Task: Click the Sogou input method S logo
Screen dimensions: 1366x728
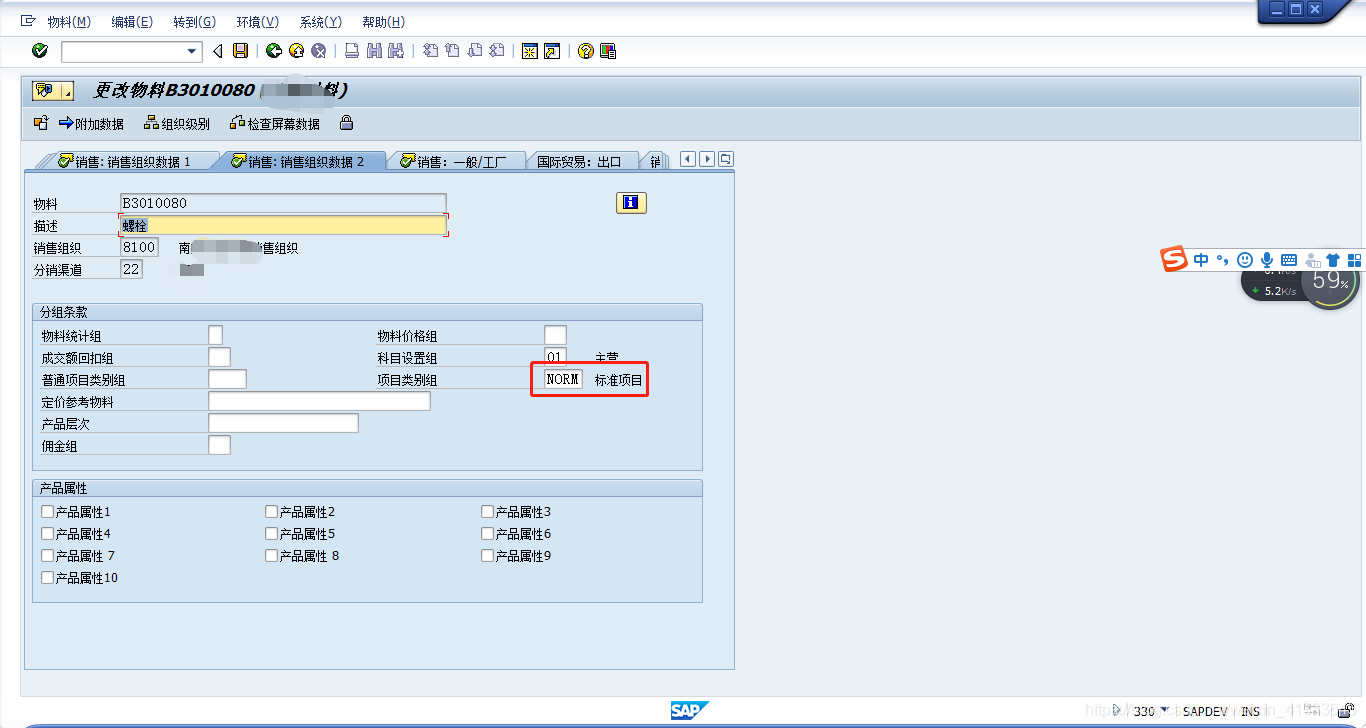Action: [1174, 259]
